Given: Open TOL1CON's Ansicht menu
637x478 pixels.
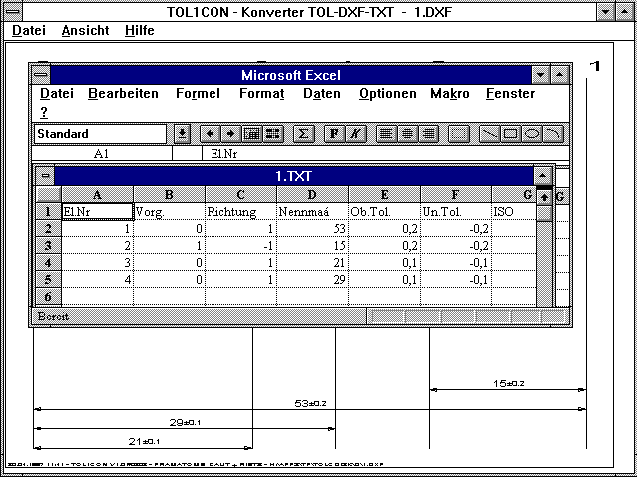Looking at the screenshot, I should [x=85, y=30].
